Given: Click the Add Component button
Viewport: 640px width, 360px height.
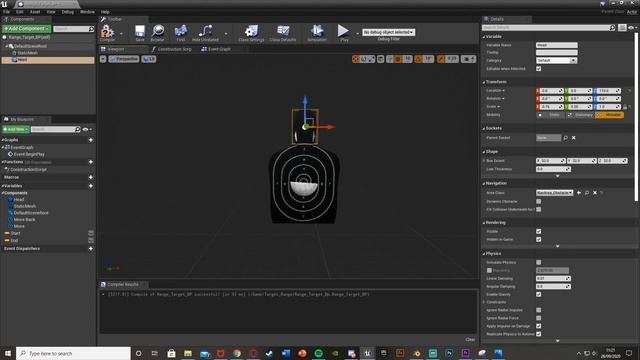Looking at the screenshot, I should 27,29.
